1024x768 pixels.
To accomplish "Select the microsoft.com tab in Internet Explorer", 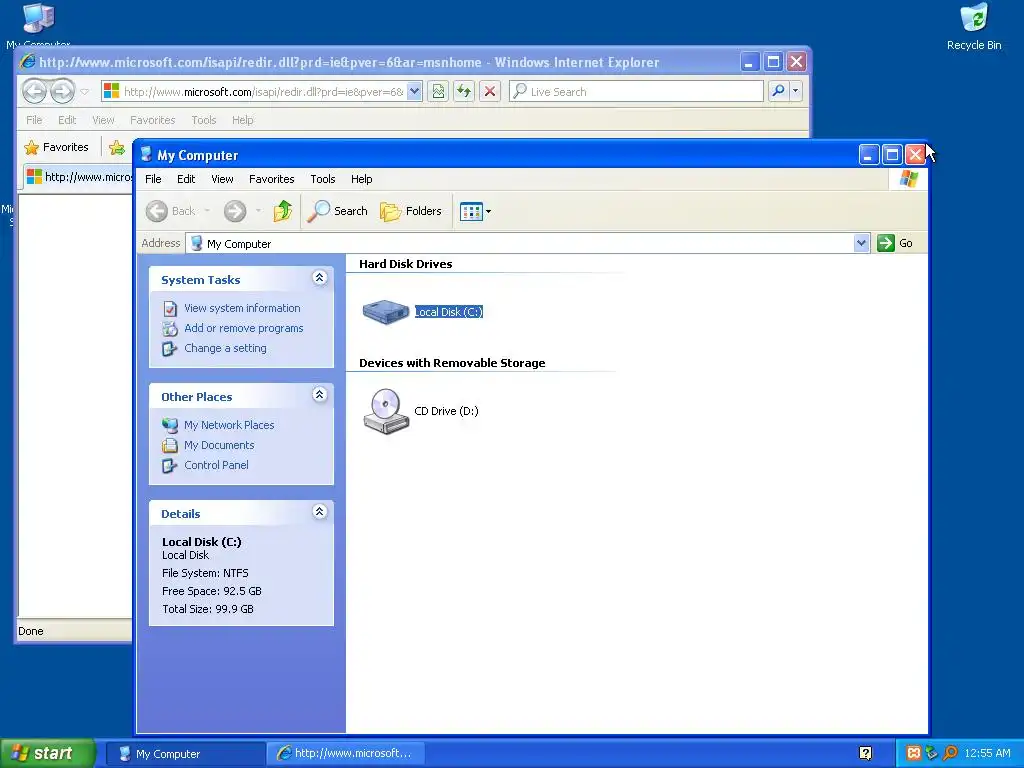I will click(x=78, y=177).
